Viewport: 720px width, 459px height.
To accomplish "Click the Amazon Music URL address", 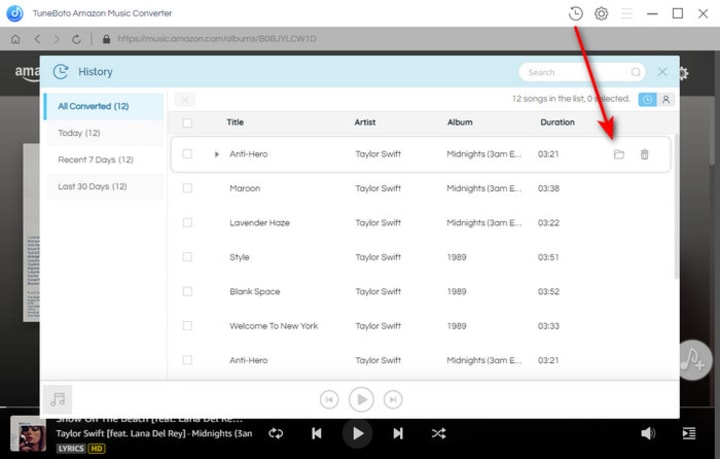I will [217, 39].
